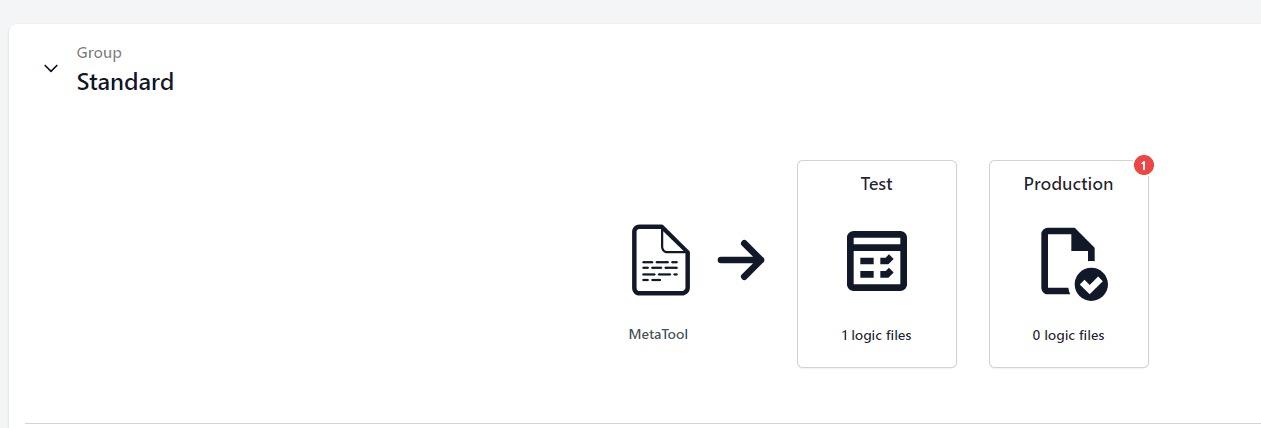
Task: Click the arrowhead tip pointing to Test
Action: pyautogui.click(x=761, y=261)
